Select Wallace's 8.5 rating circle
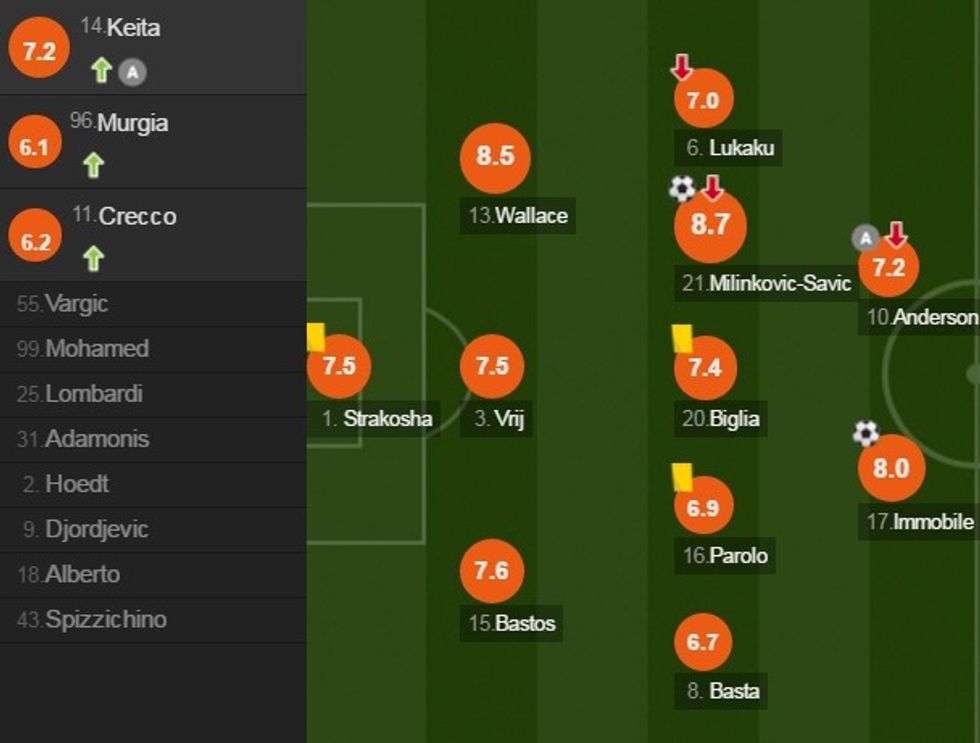This screenshot has height=743, width=980. coord(495,157)
